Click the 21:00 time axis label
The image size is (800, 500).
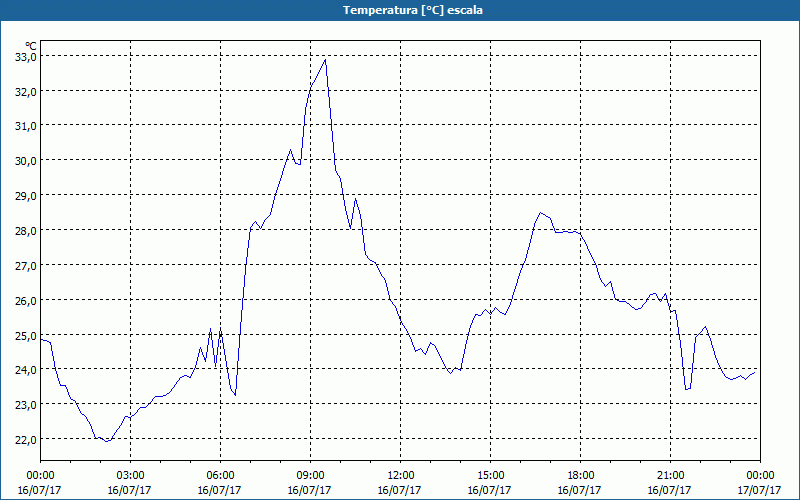[670, 476]
